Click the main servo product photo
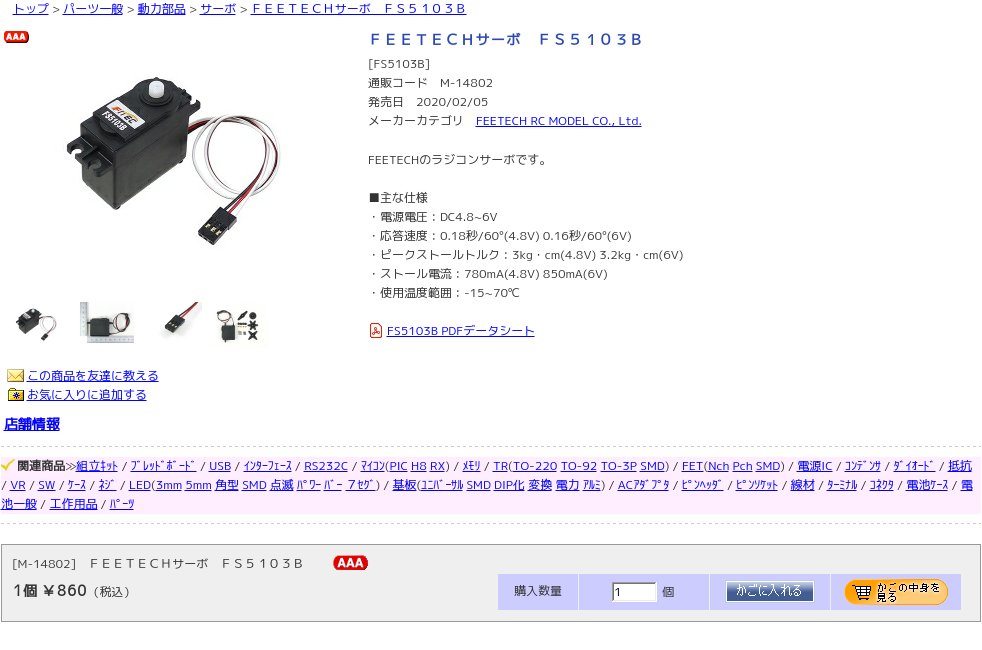This screenshot has width=982, height=650. click(x=173, y=159)
